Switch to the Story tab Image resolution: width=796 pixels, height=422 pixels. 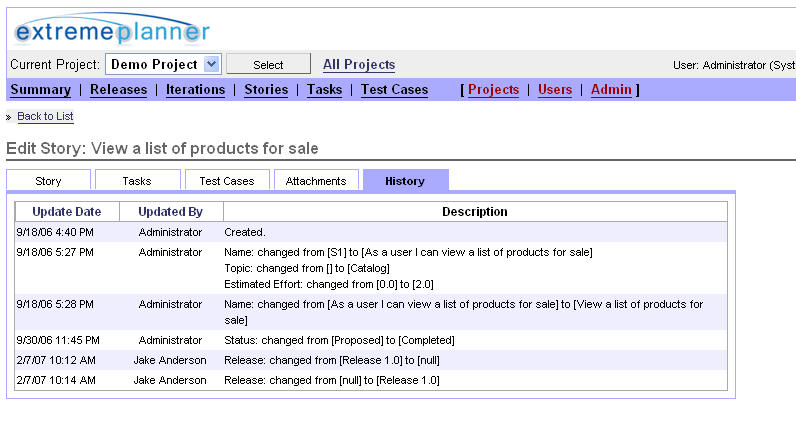(48, 181)
